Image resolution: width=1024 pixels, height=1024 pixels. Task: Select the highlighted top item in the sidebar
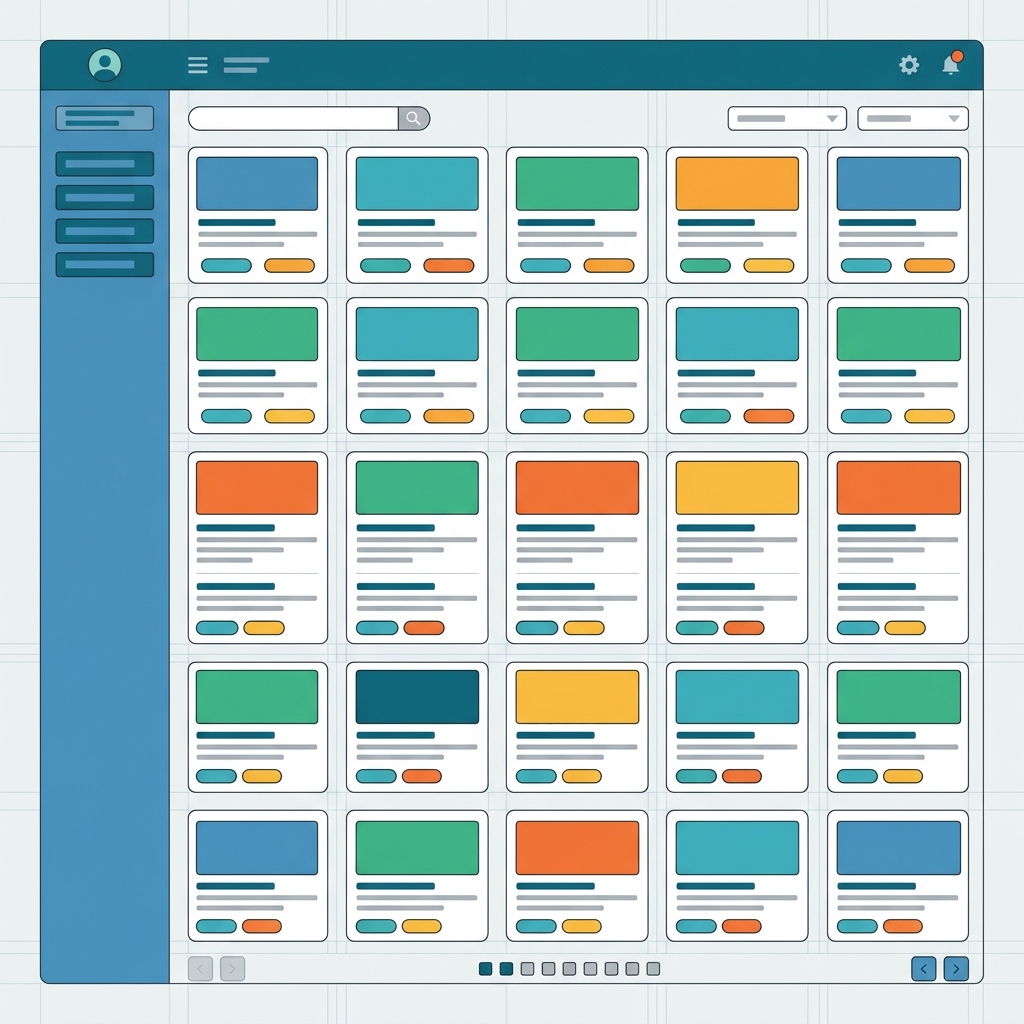(x=104, y=118)
